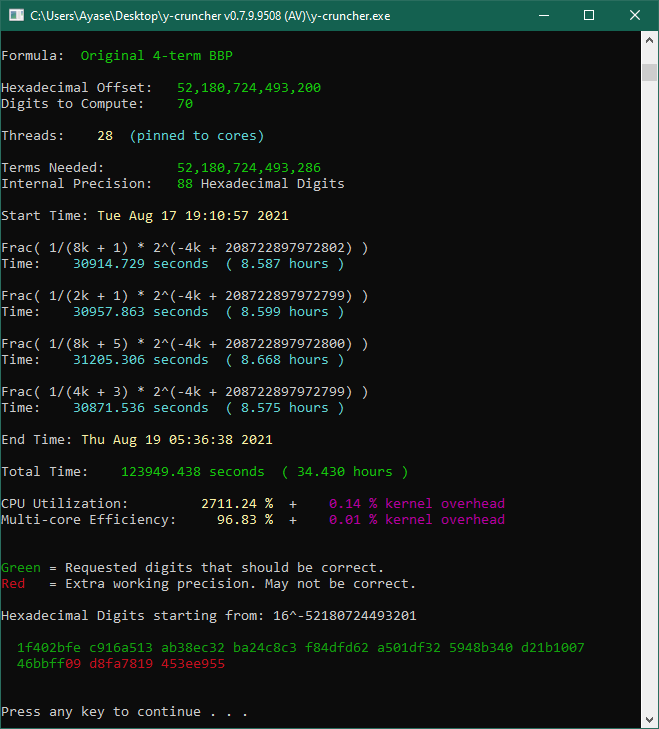Screen dimensions: 659x729
Task: Click the empty scrollbar track below the thumb
Action: pos(649,400)
